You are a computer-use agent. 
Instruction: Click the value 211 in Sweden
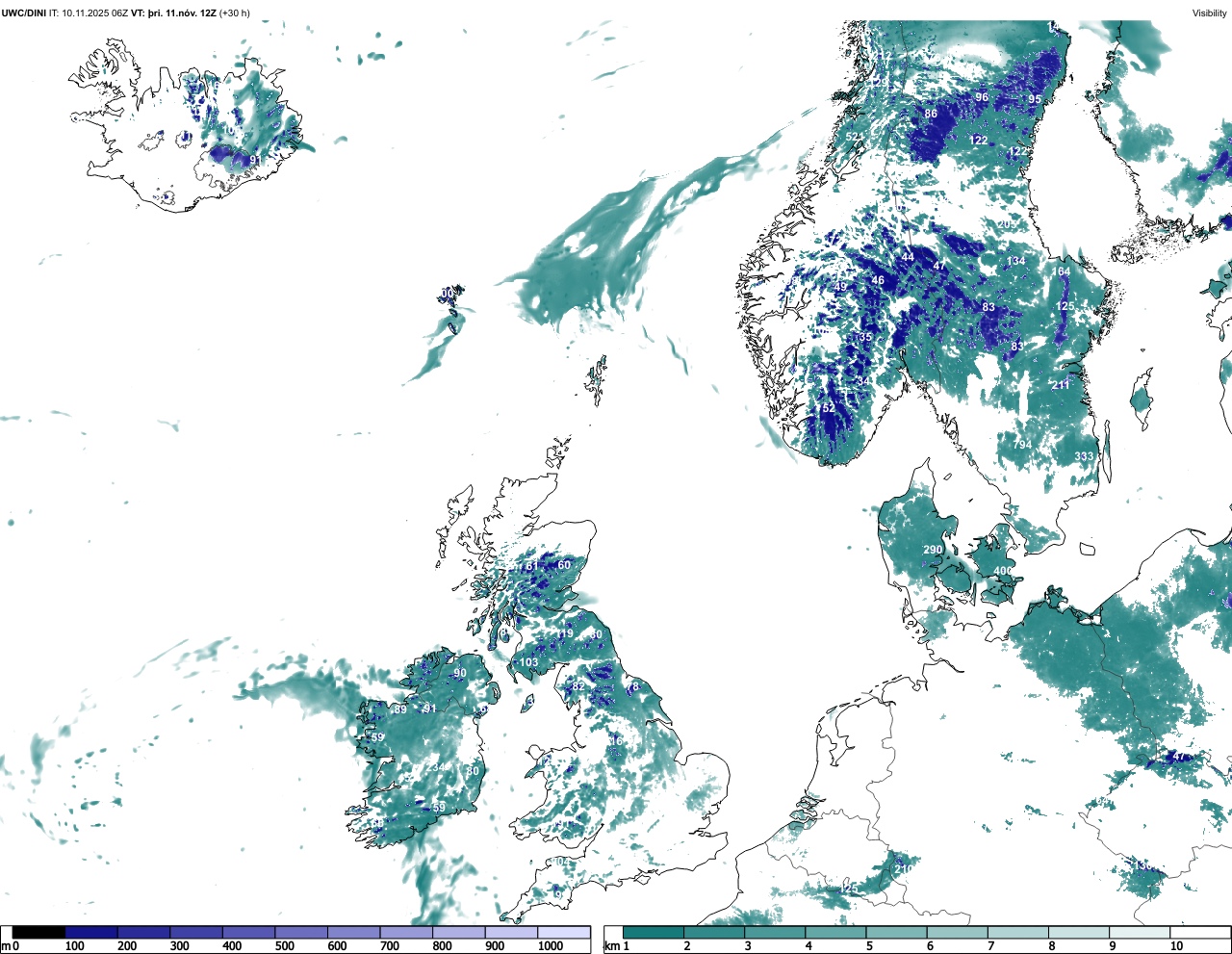(1060, 386)
